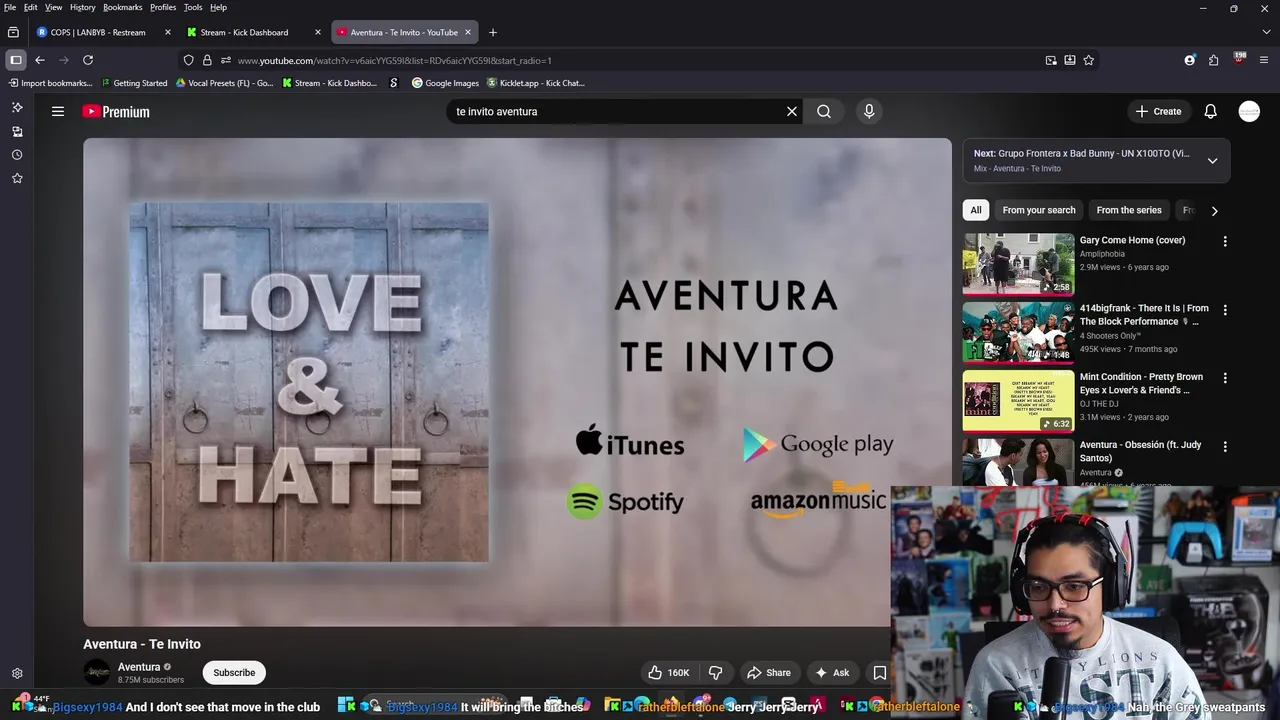Image resolution: width=1280 pixels, height=720 pixels.
Task: Open the Extensions puzzle icon
Action: pos(1214,60)
